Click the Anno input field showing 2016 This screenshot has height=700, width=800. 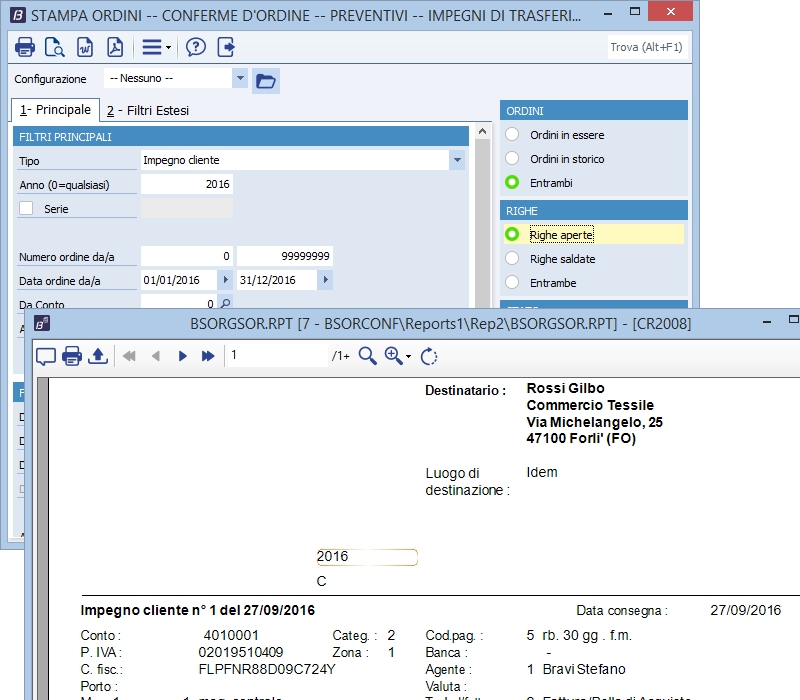tap(187, 184)
